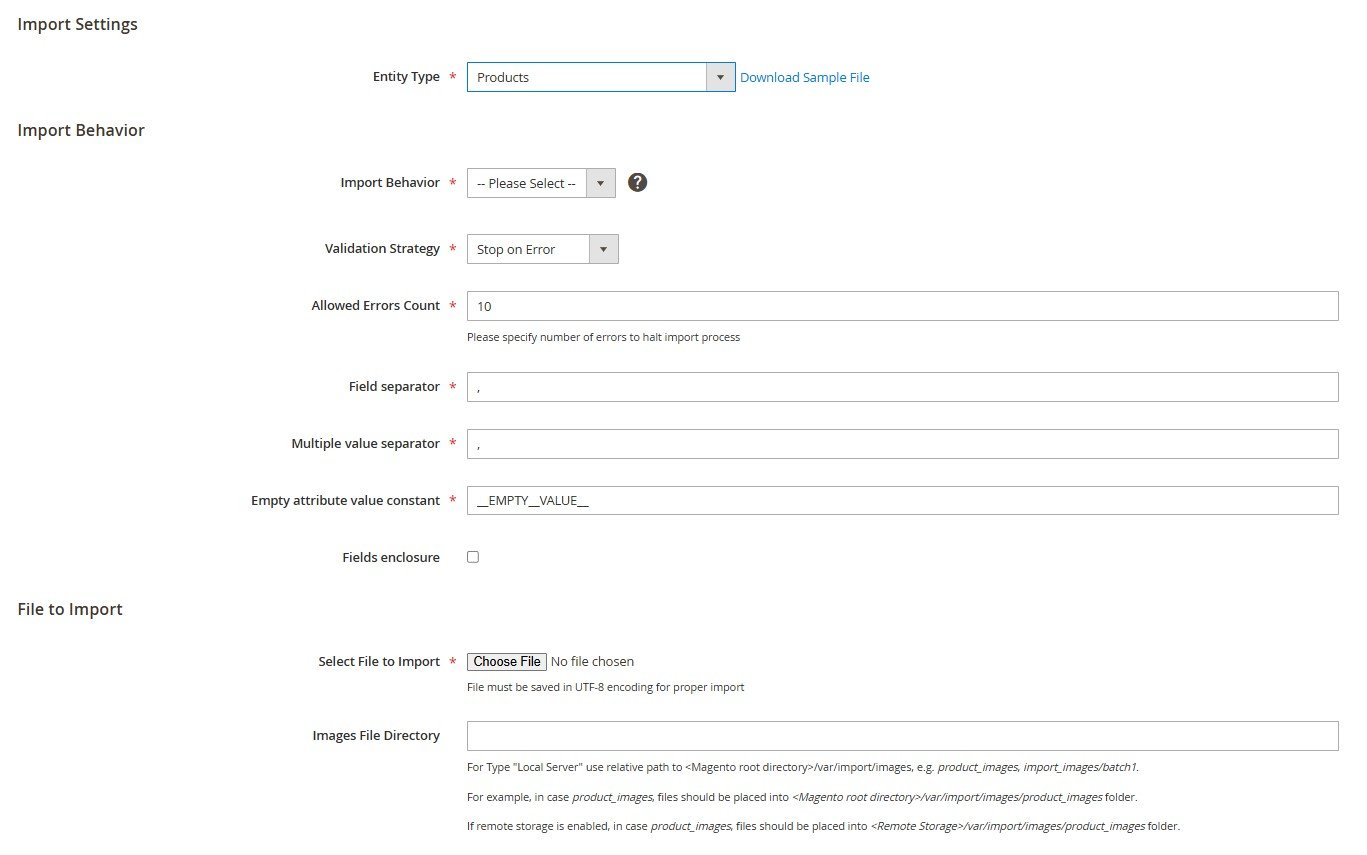Click the Multiple value separator label
The width and height of the screenshot is (1367, 855).
(x=365, y=443)
